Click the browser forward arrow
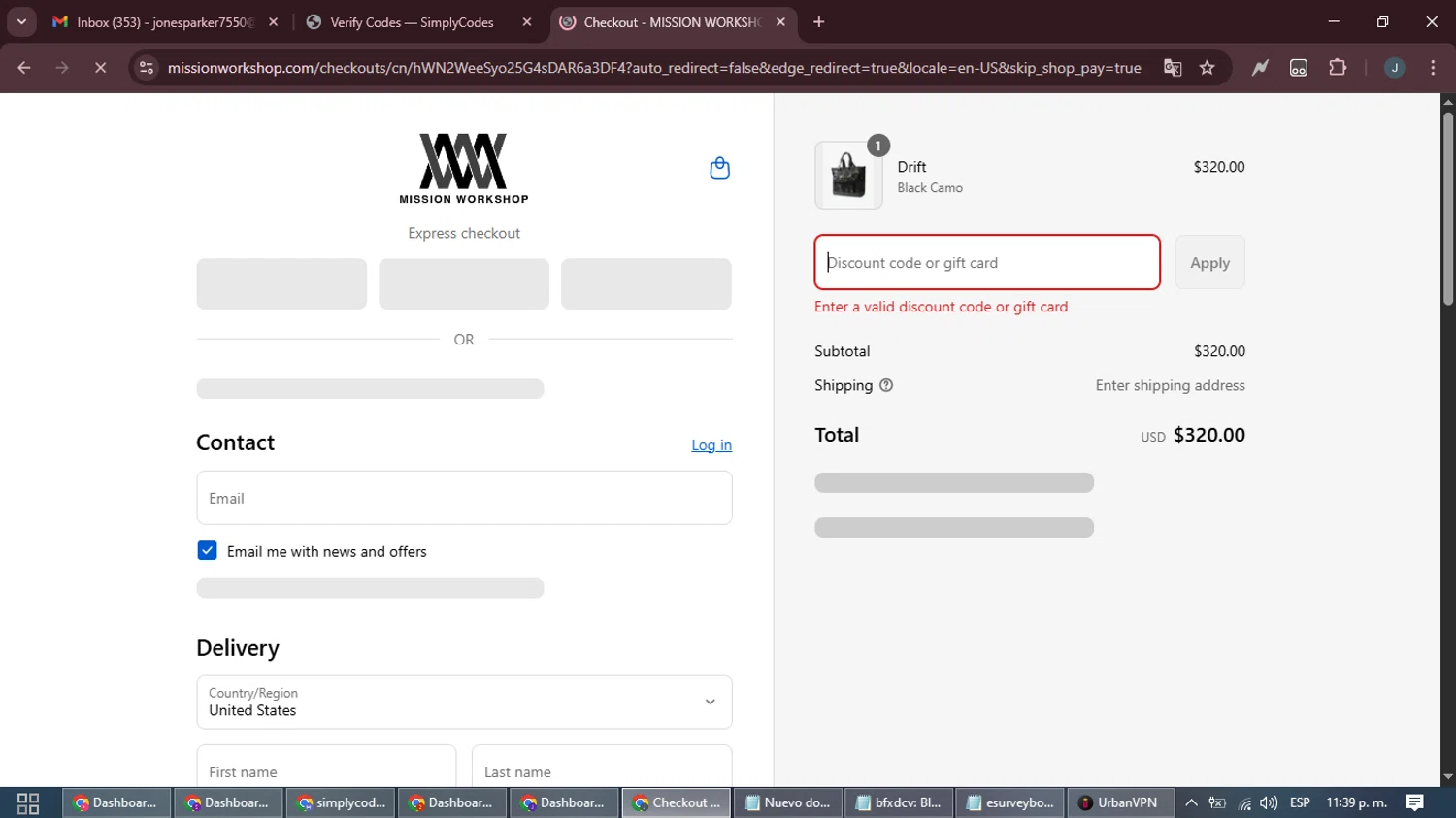The width and height of the screenshot is (1456, 818). pyautogui.click(x=62, y=67)
